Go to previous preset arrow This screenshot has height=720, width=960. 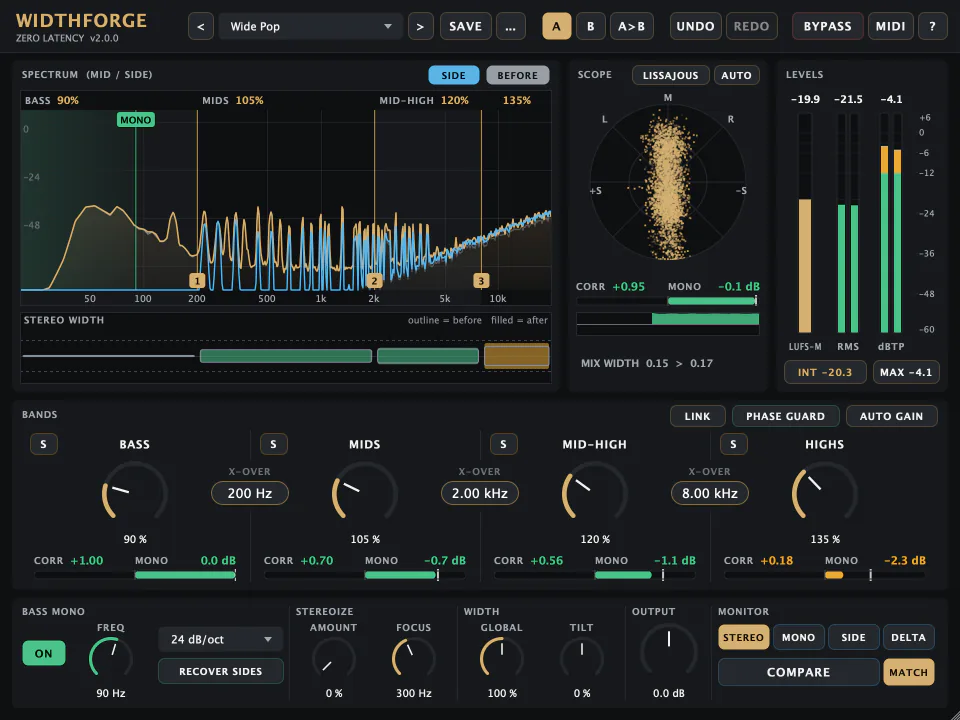tap(201, 26)
